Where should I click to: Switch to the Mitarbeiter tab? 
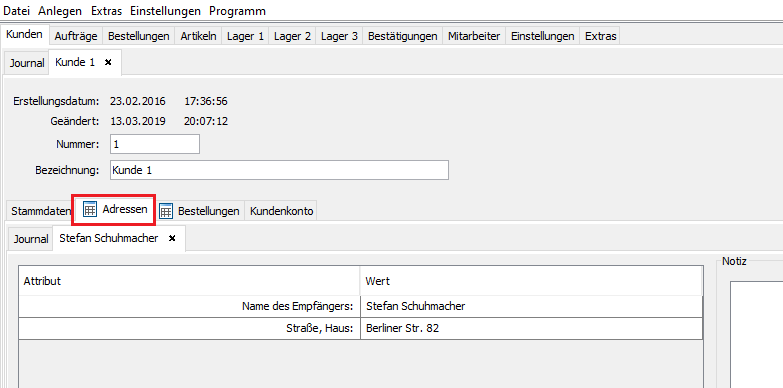(x=474, y=36)
